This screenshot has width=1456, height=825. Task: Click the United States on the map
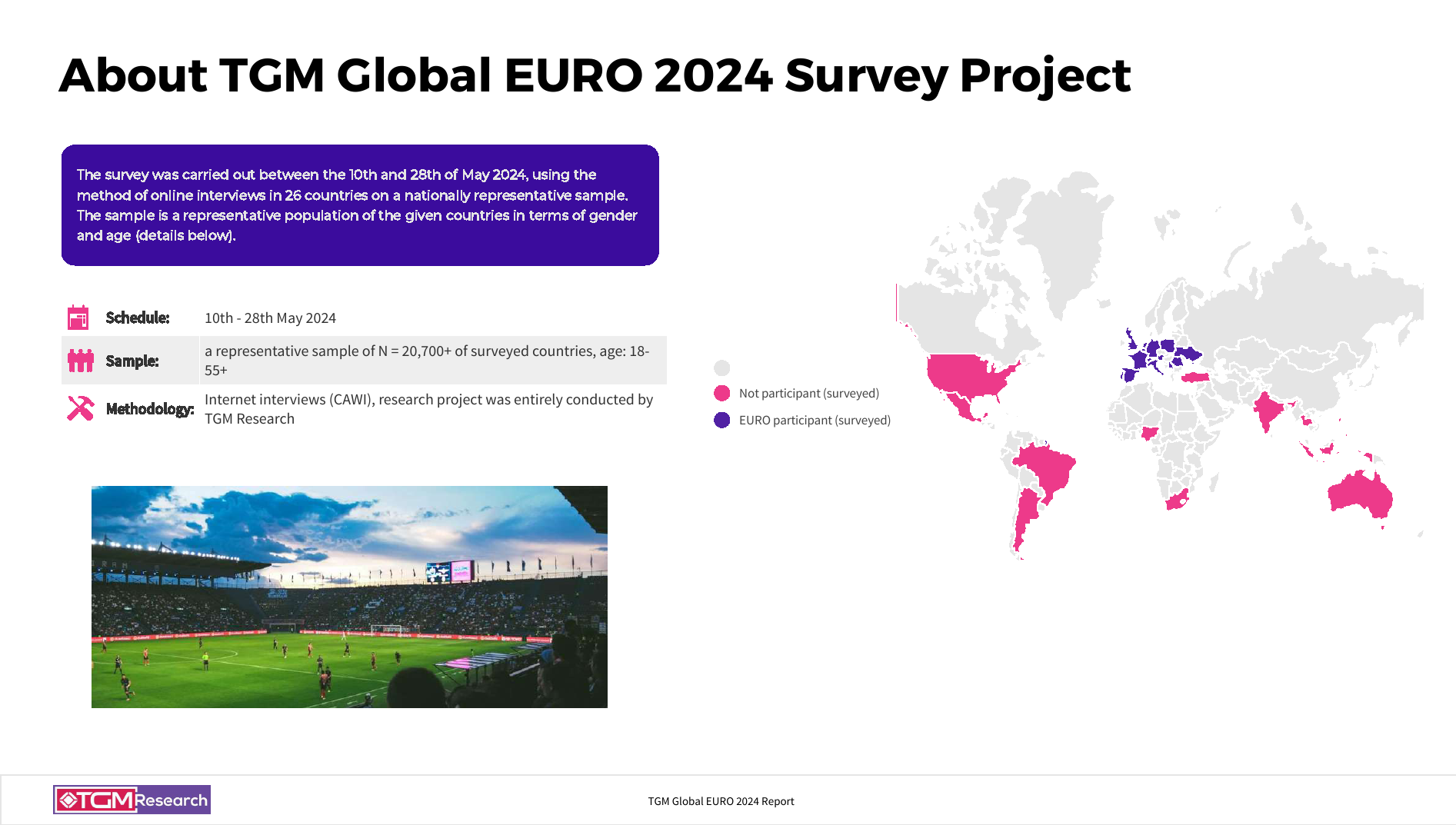click(x=968, y=376)
